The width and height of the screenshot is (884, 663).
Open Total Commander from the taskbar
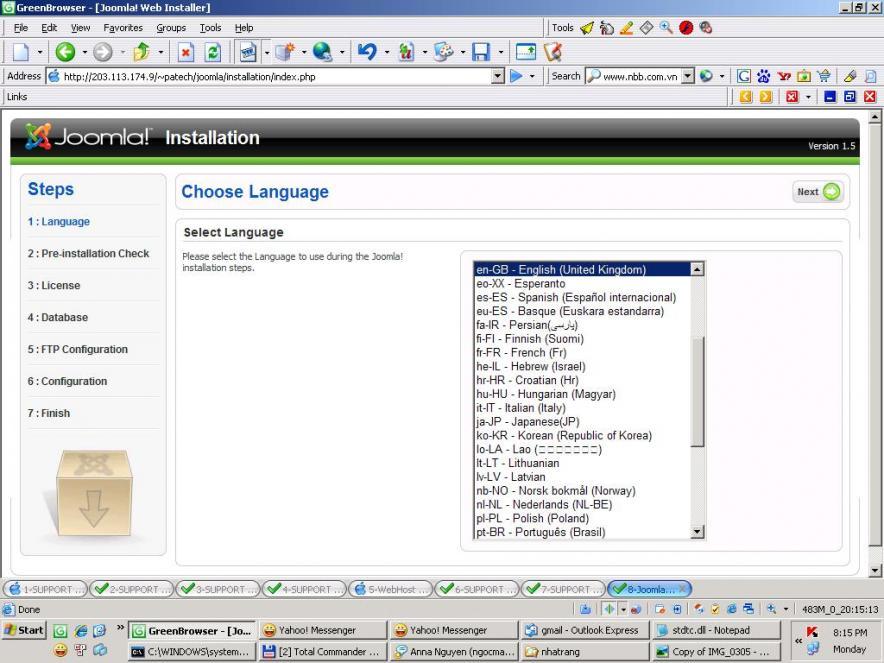pos(323,652)
